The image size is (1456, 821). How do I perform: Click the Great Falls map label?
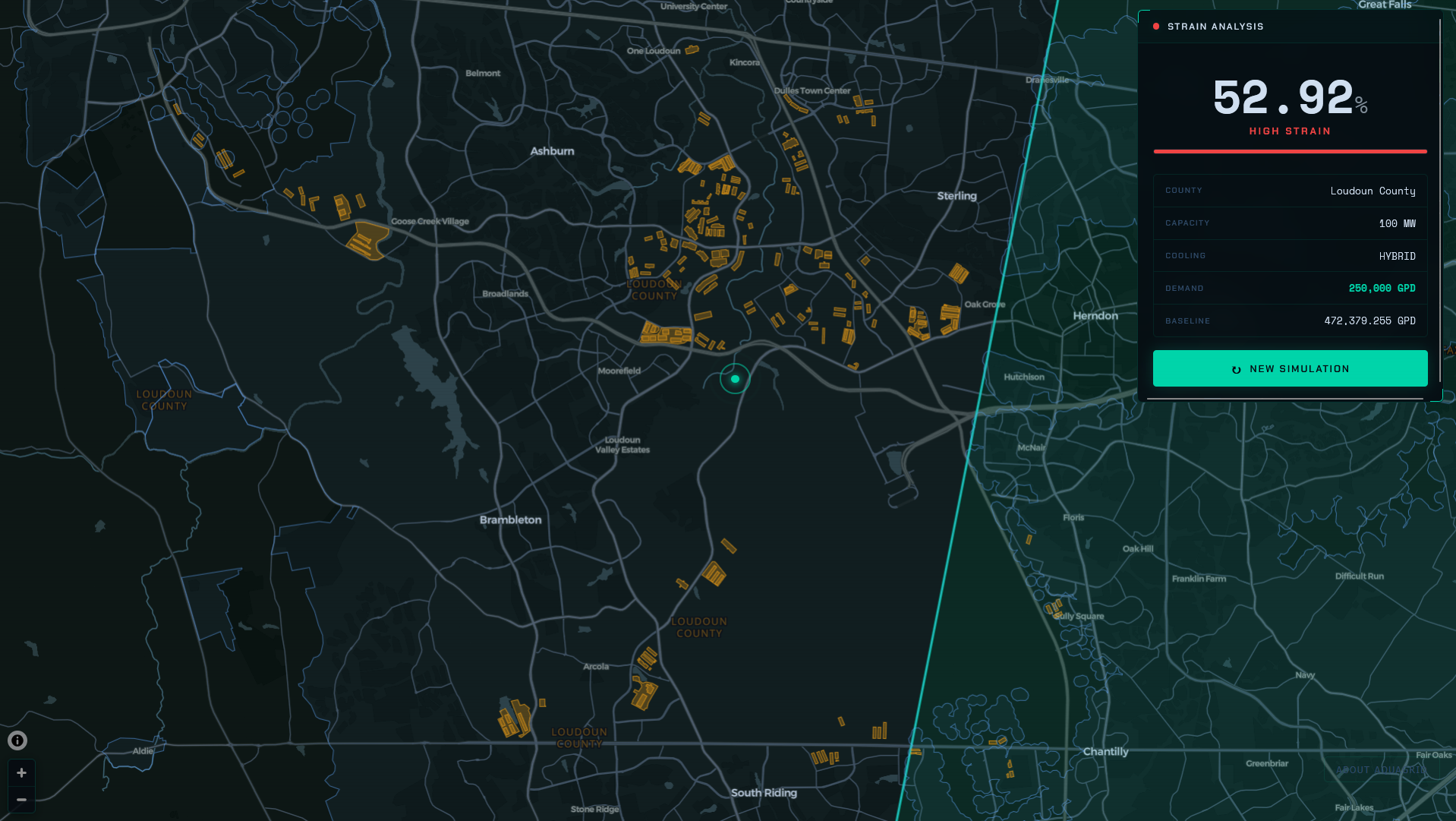tap(1385, 5)
